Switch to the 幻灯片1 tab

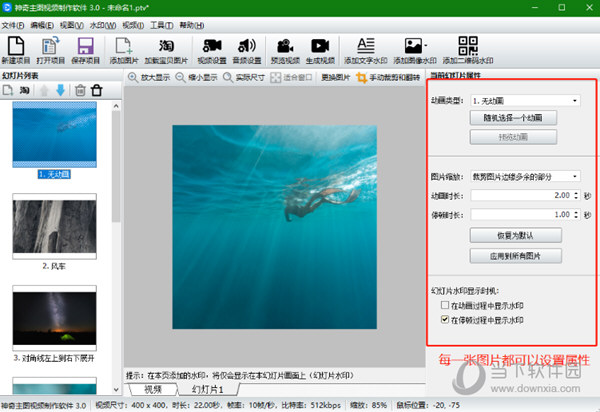point(208,389)
